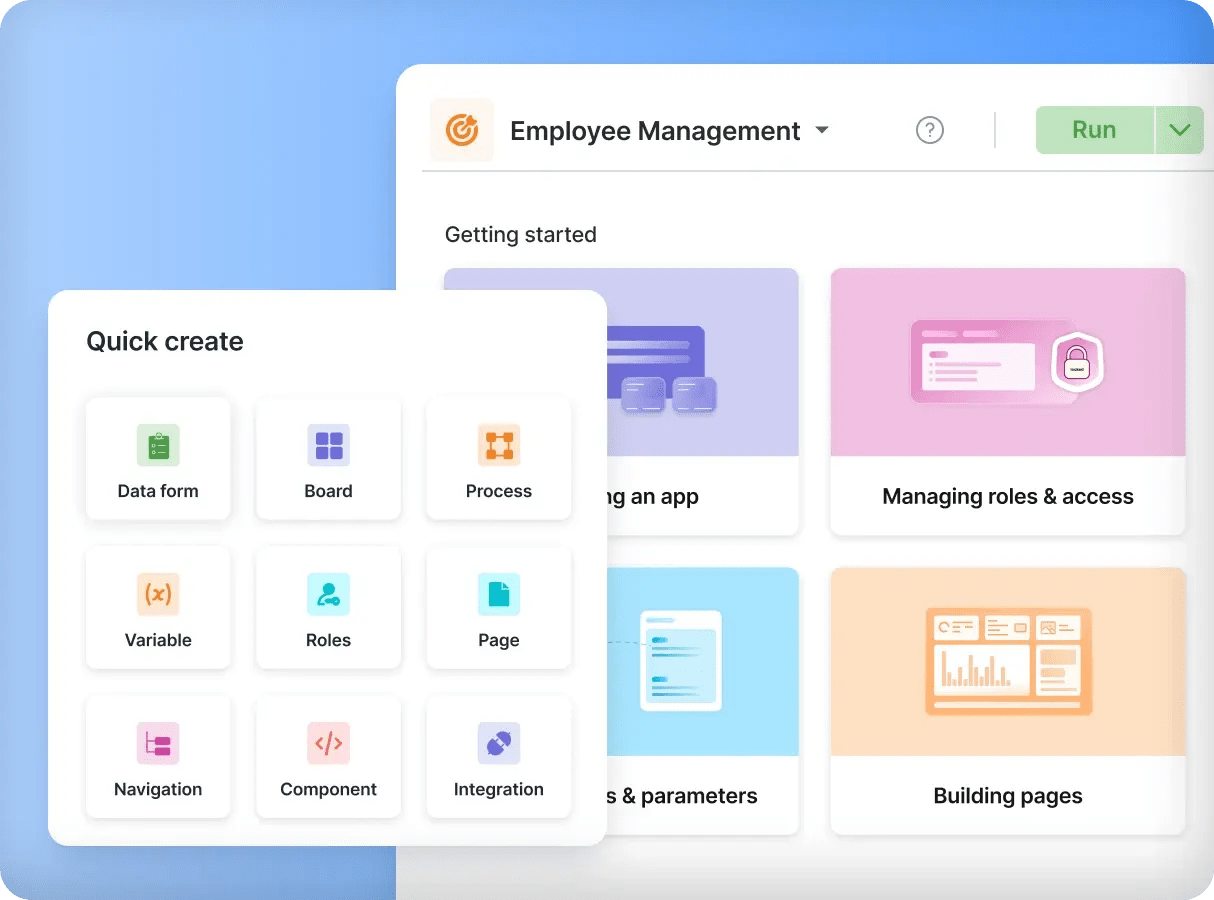Click the Getting started section heading
The width and height of the screenshot is (1214, 900).
(520, 234)
